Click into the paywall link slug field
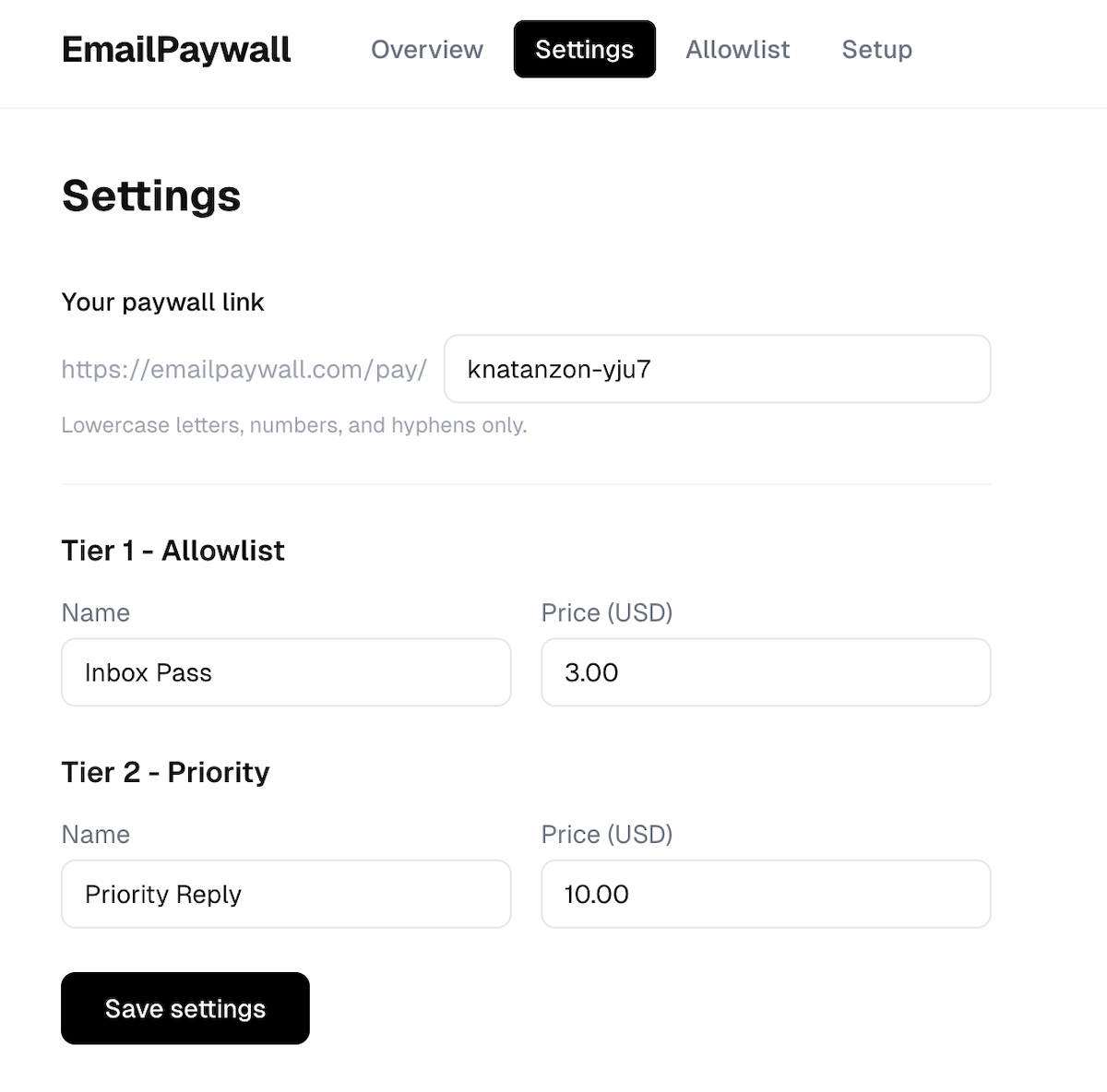The width and height of the screenshot is (1107, 1092). tap(718, 369)
